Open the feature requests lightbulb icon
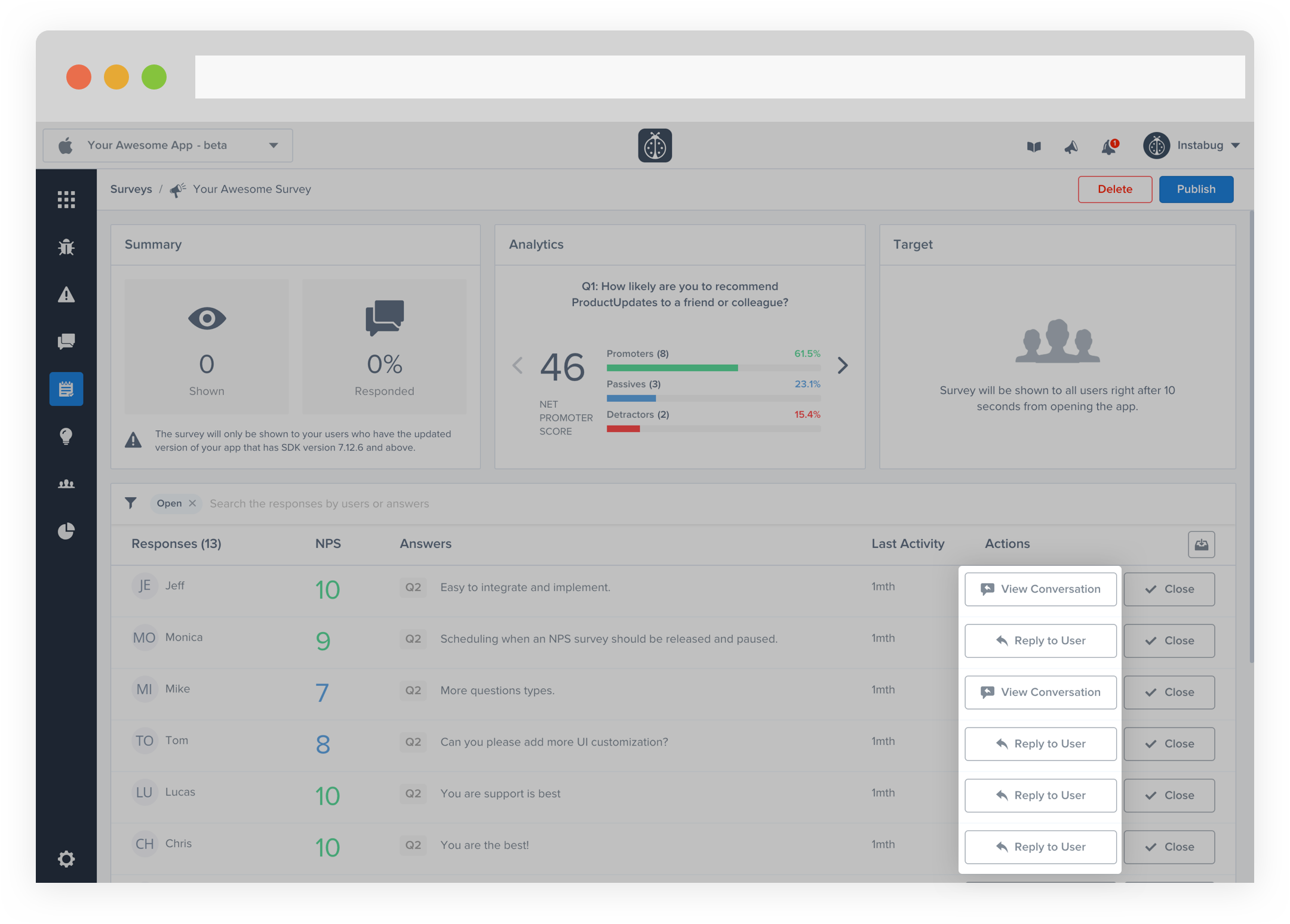 66,436
